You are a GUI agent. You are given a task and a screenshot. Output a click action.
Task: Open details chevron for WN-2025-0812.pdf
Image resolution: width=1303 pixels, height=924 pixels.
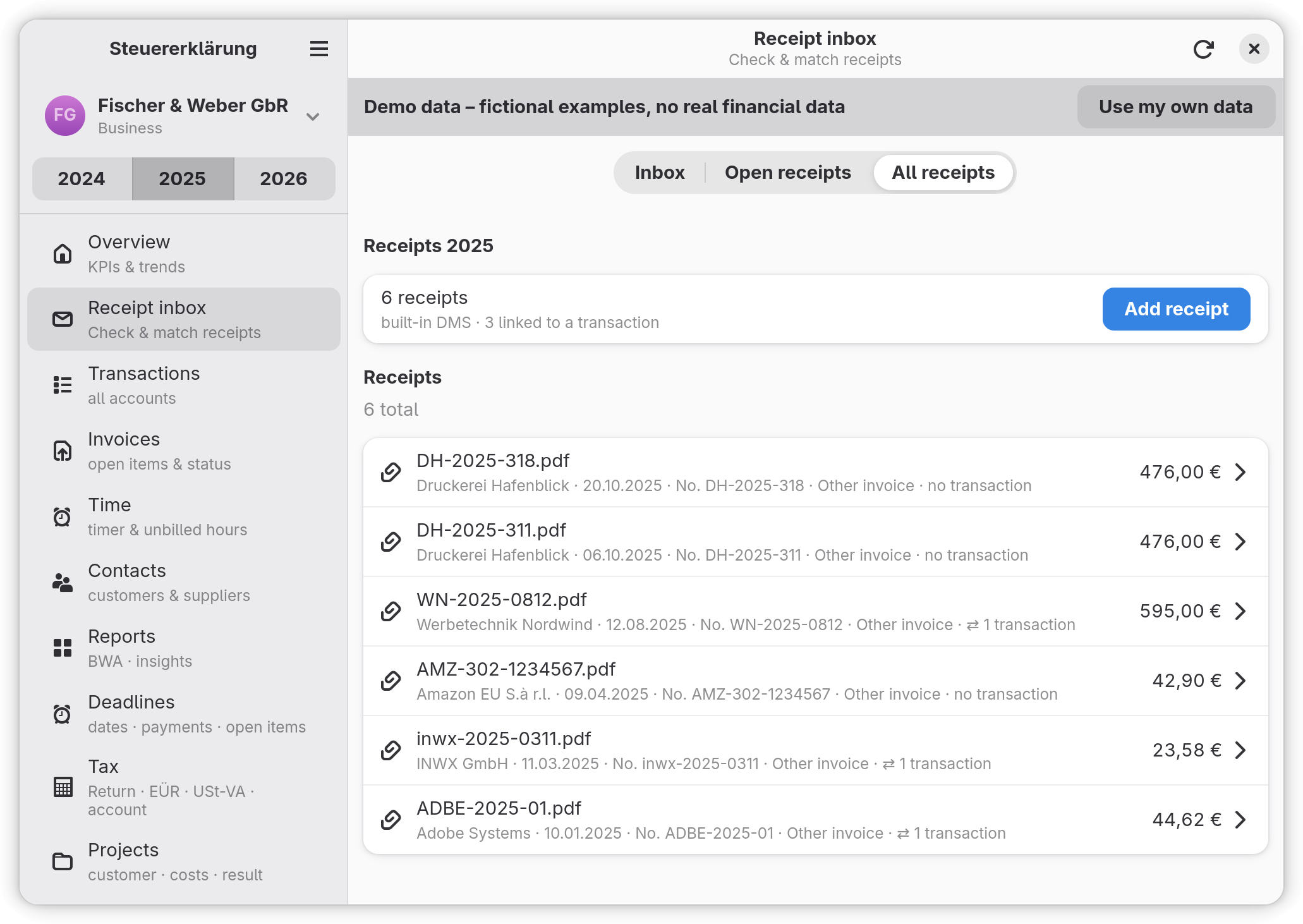[x=1240, y=611]
